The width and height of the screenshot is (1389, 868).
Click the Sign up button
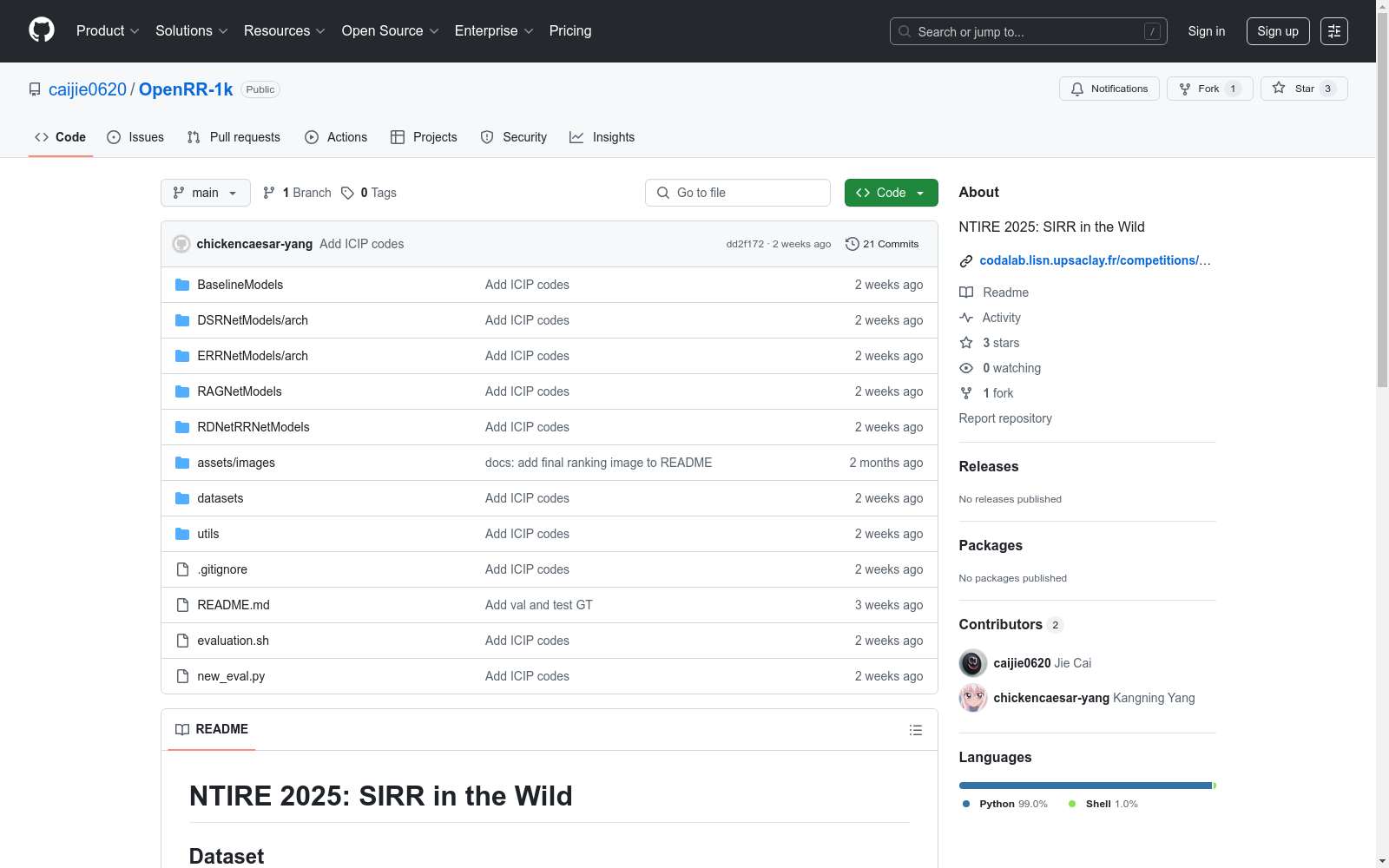pos(1278,31)
